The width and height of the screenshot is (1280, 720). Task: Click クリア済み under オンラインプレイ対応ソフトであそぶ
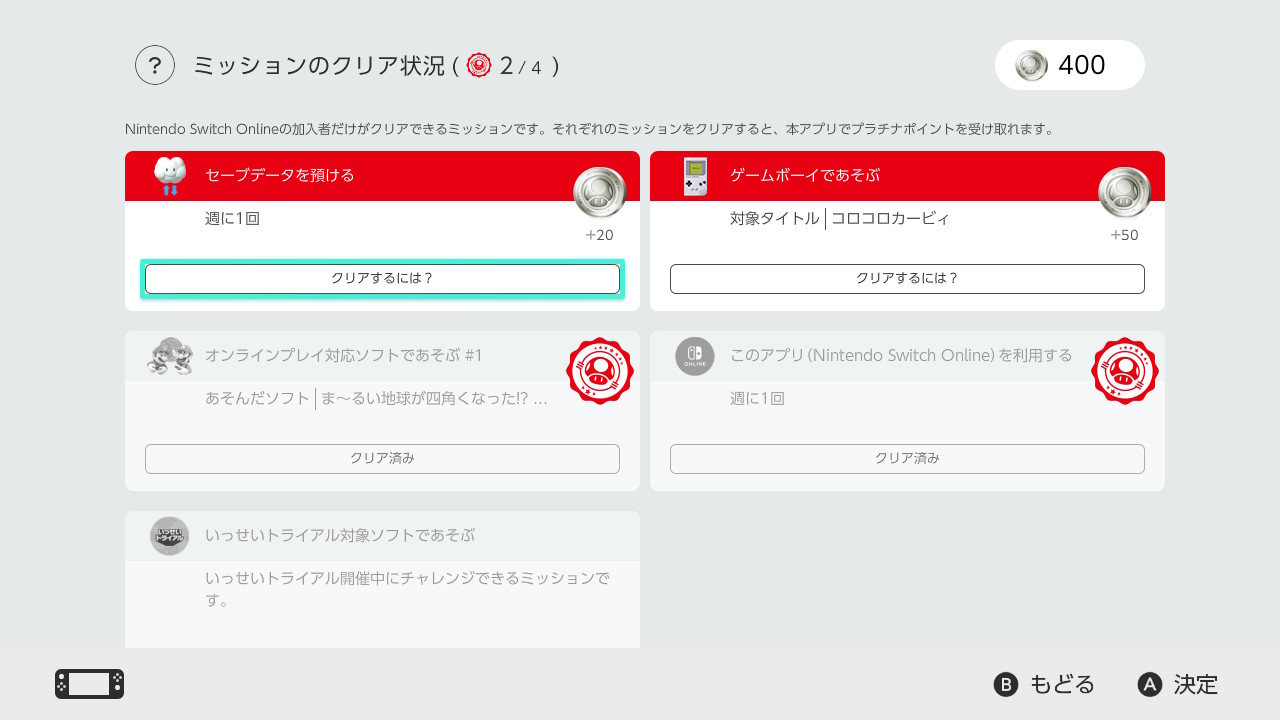382,459
